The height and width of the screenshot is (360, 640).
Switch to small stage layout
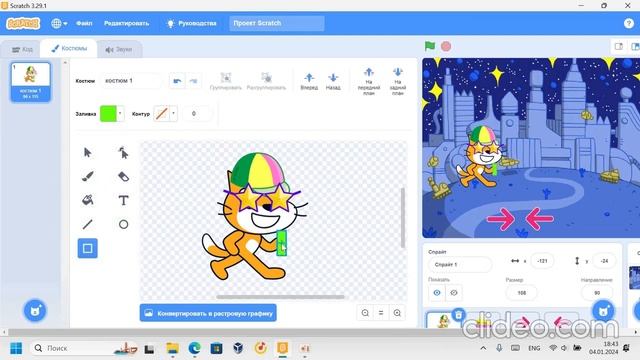(x=619, y=47)
